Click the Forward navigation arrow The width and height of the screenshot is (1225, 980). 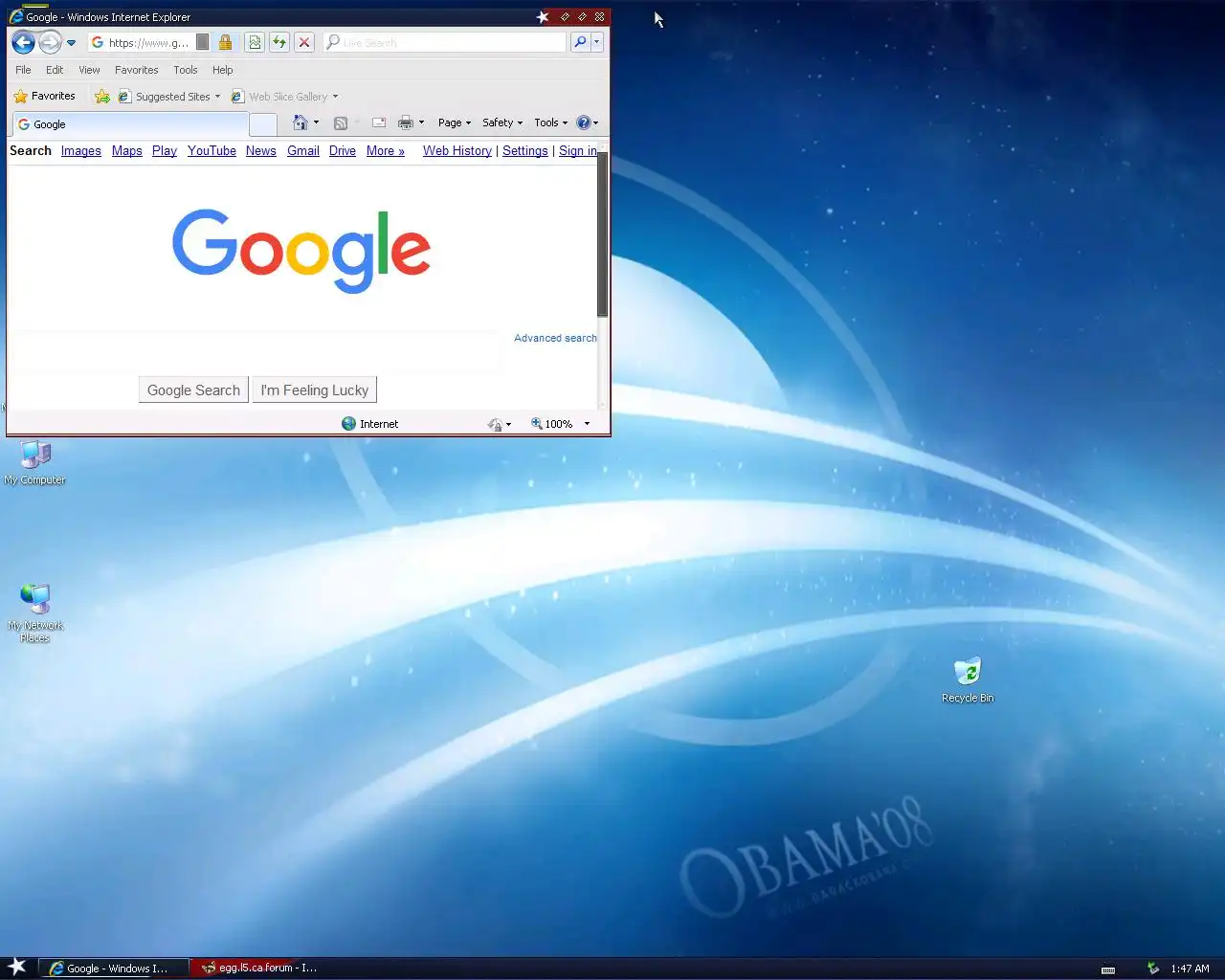(x=50, y=42)
